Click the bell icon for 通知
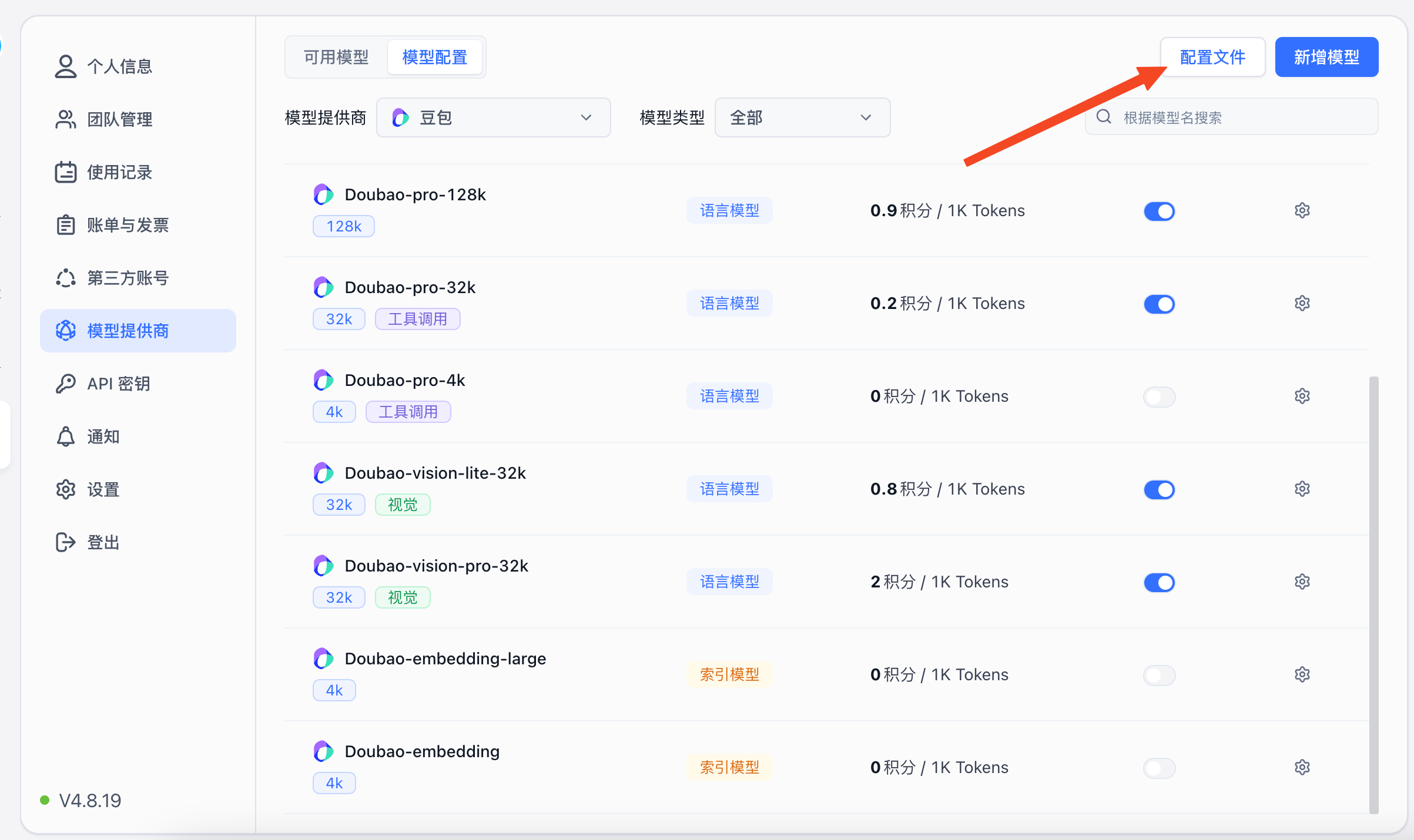Viewport: 1414px width, 840px height. coord(66,436)
